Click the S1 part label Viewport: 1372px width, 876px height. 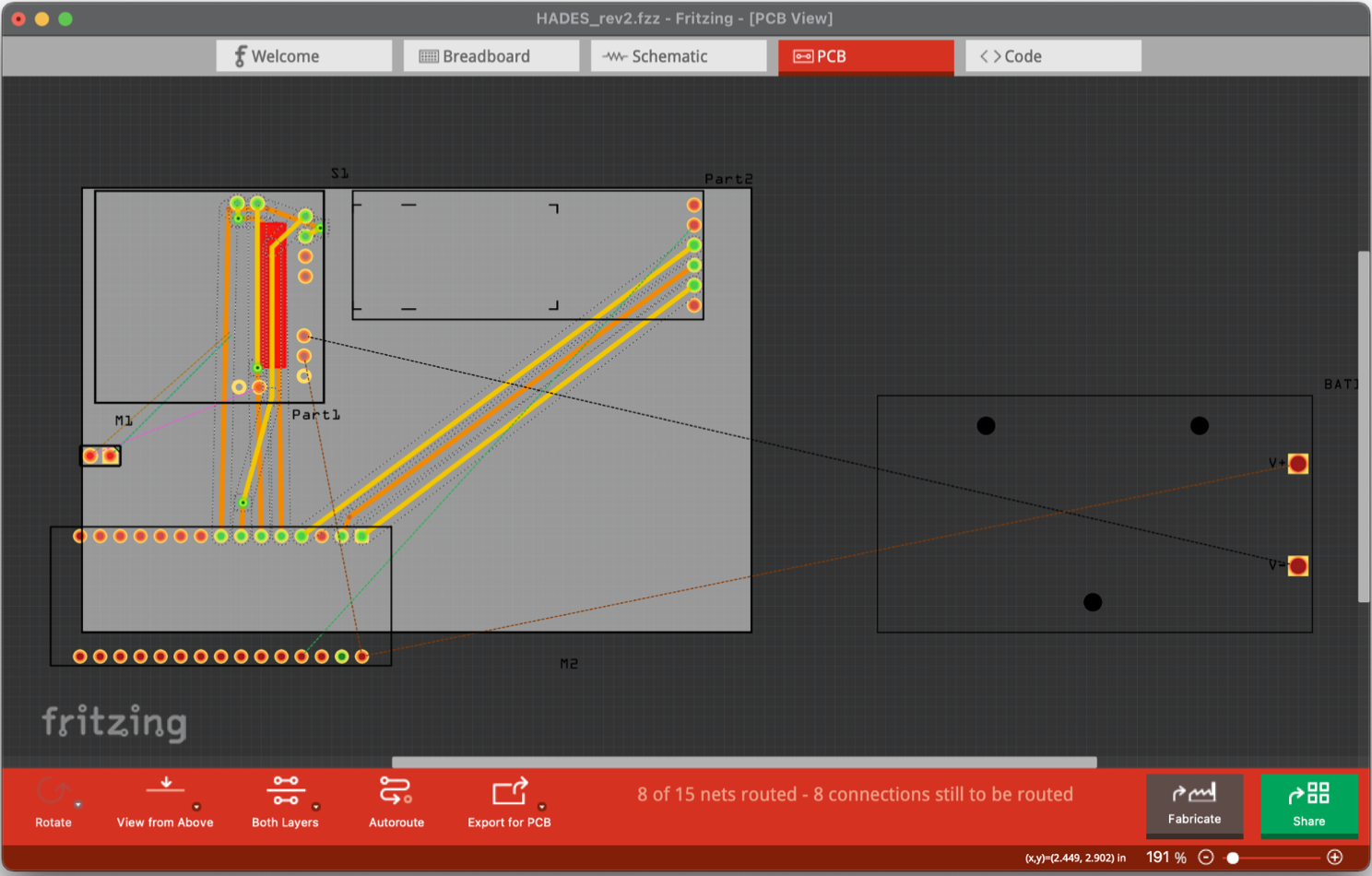(x=339, y=173)
